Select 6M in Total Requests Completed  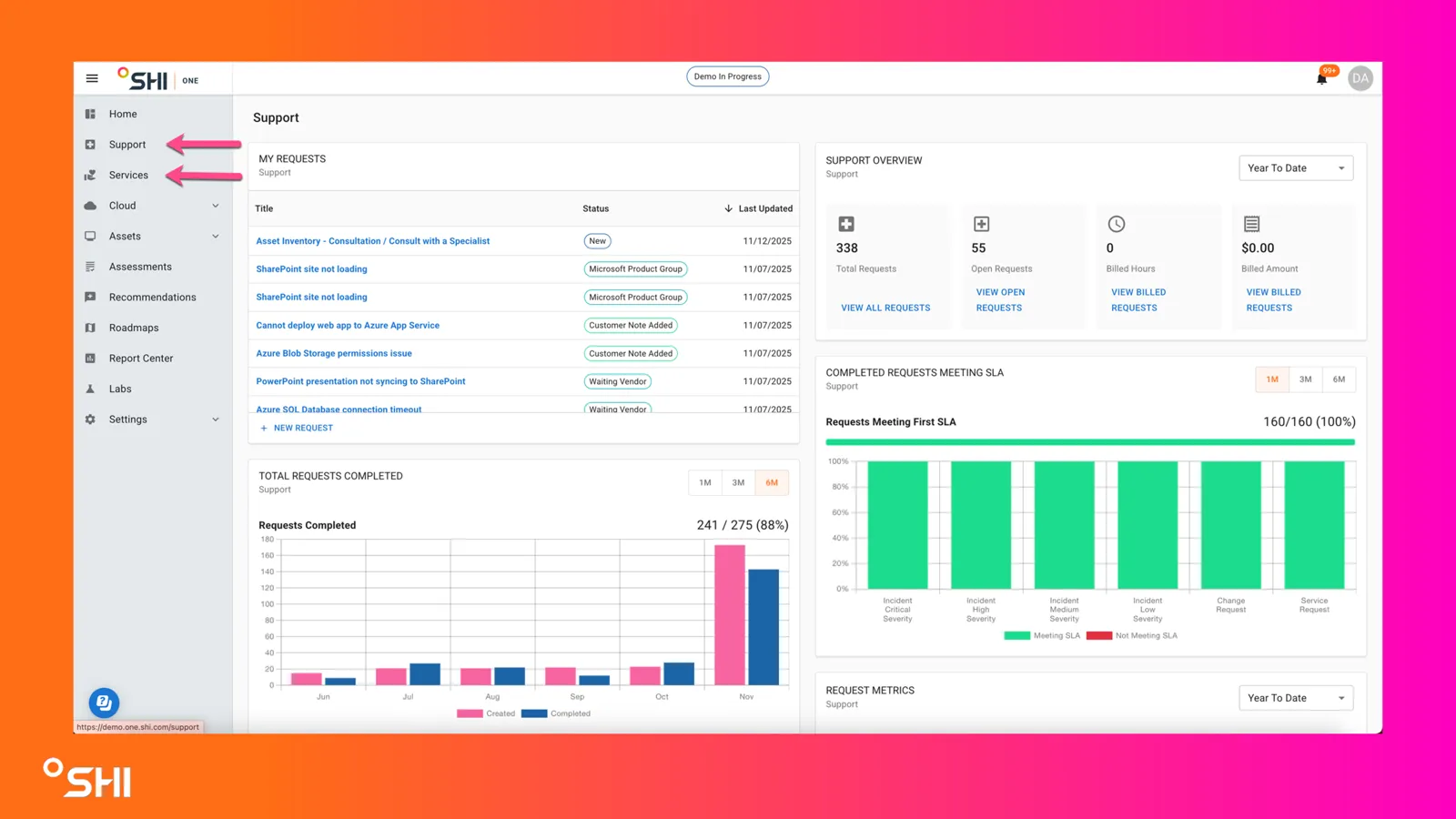[x=772, y=483]
